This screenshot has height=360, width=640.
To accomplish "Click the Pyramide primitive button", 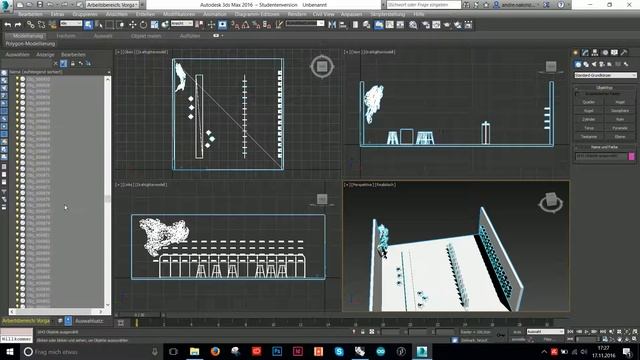I will click(x=620, y=128).
